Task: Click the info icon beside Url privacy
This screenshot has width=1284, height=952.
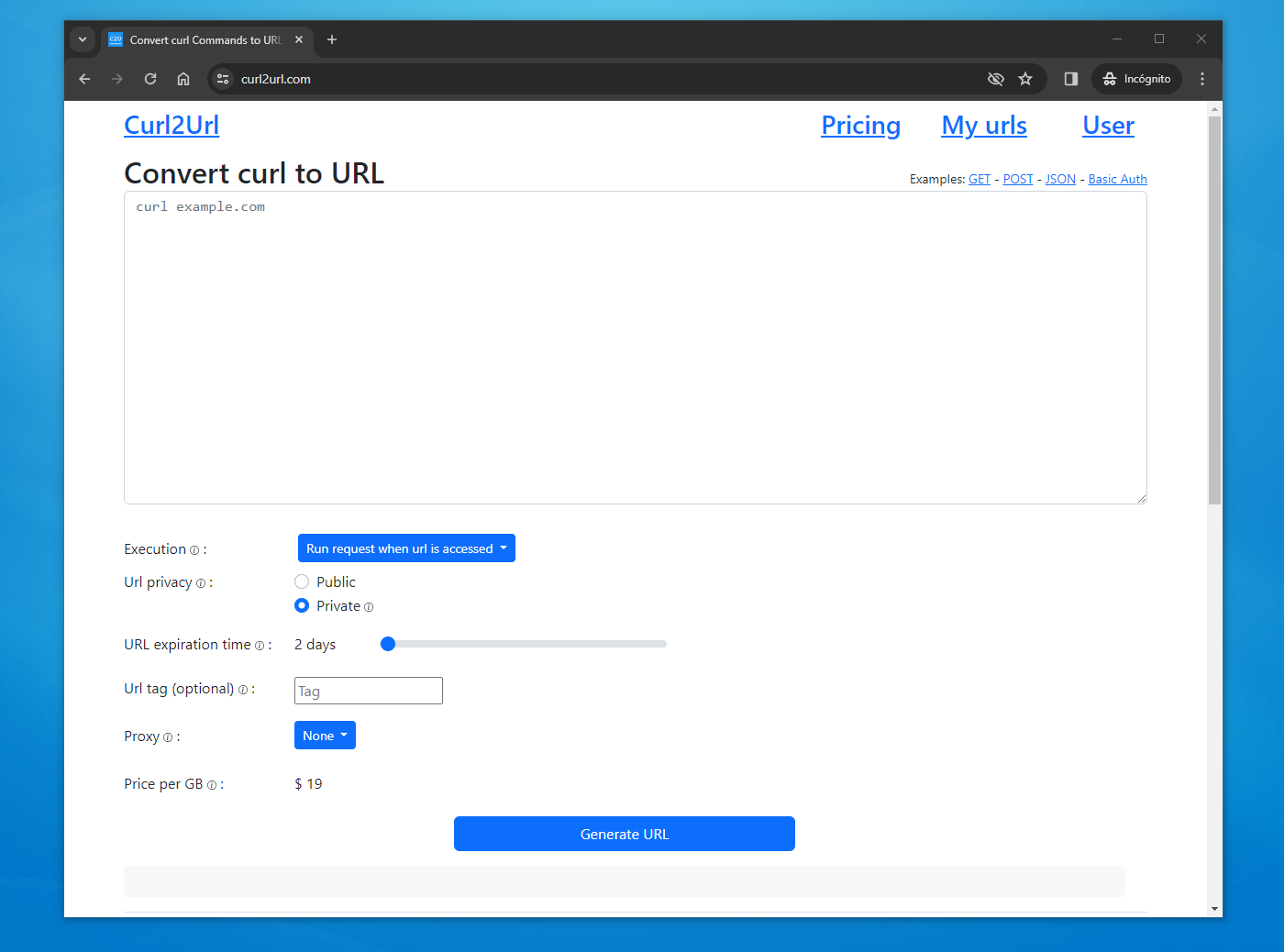Action: (x=201, y=583)
